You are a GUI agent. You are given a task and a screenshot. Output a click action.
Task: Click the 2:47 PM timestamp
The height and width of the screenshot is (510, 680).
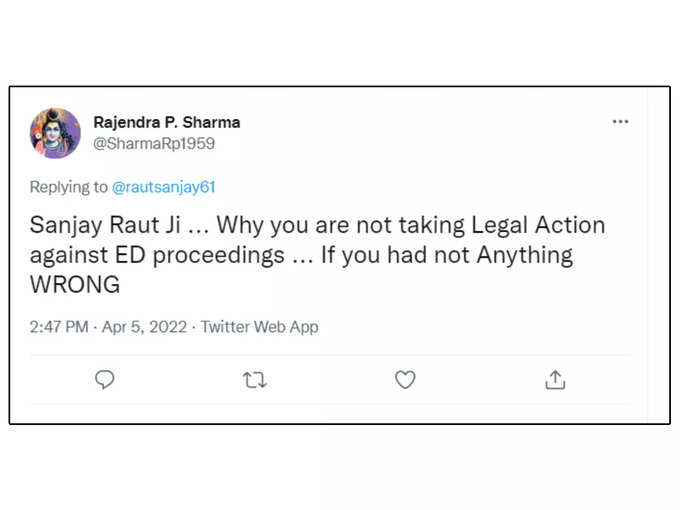[x=59, y=327]
